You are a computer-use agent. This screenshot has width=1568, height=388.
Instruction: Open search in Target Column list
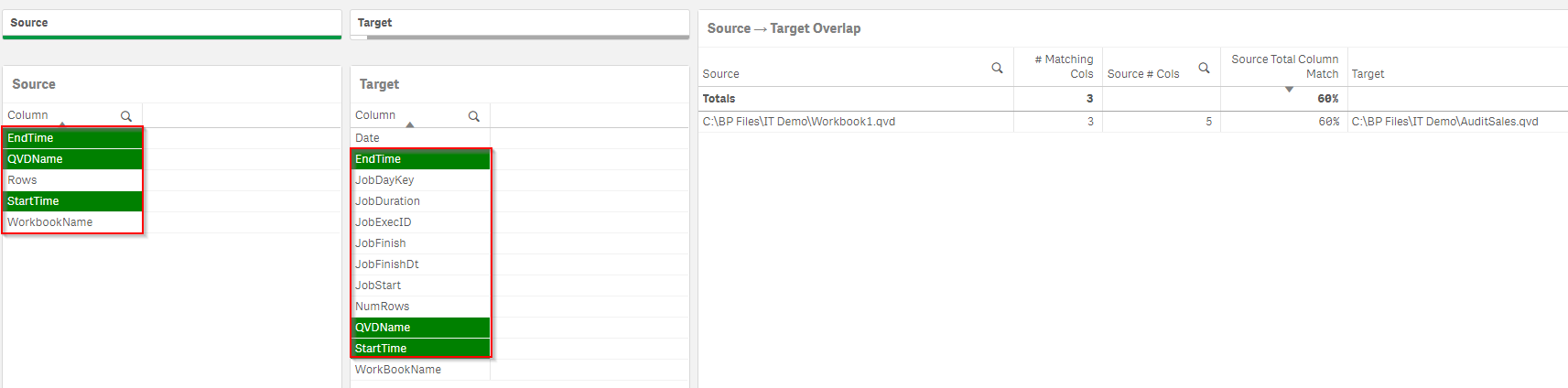[x=474, y=116]
